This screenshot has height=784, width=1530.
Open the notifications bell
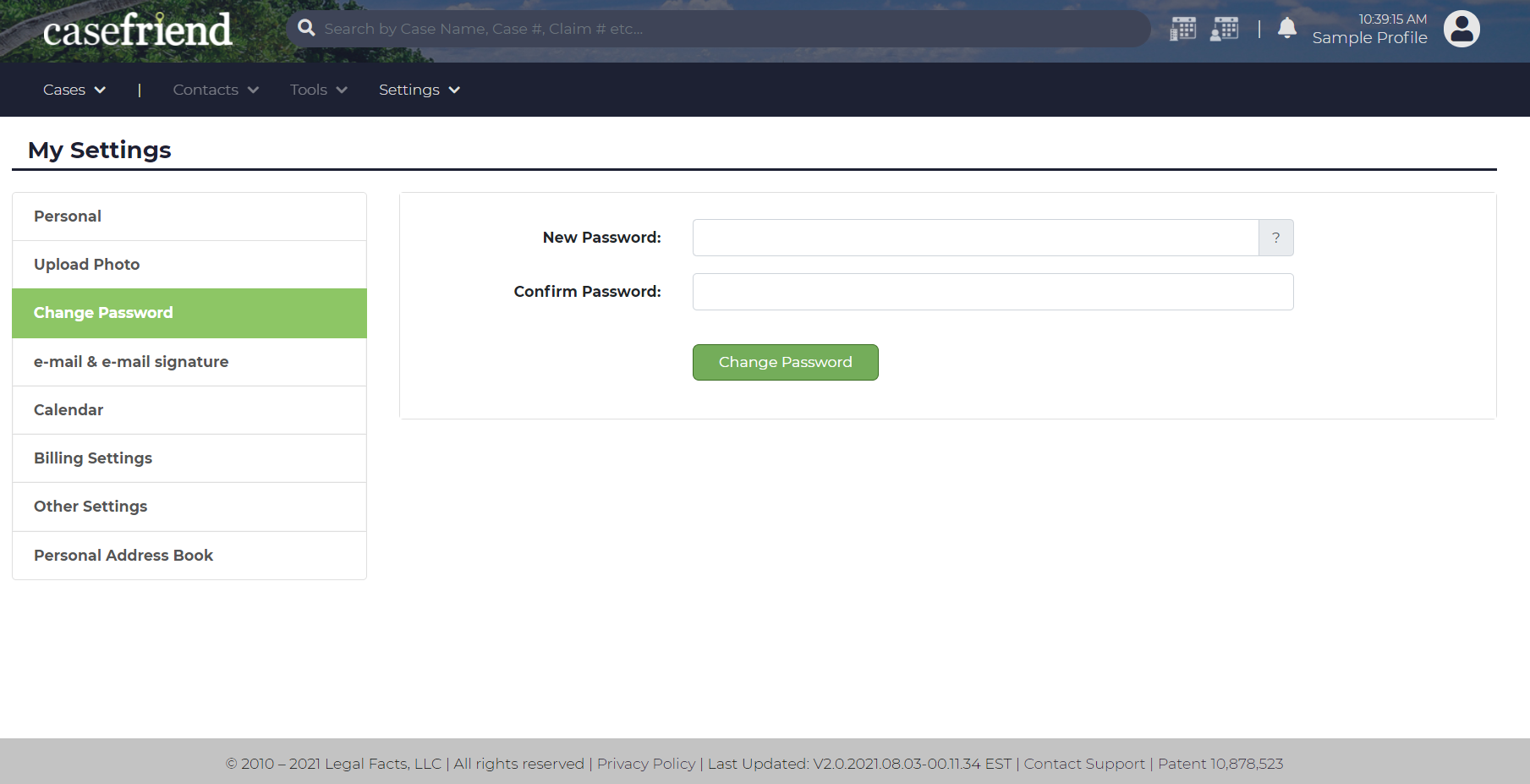click(1287, 28)
